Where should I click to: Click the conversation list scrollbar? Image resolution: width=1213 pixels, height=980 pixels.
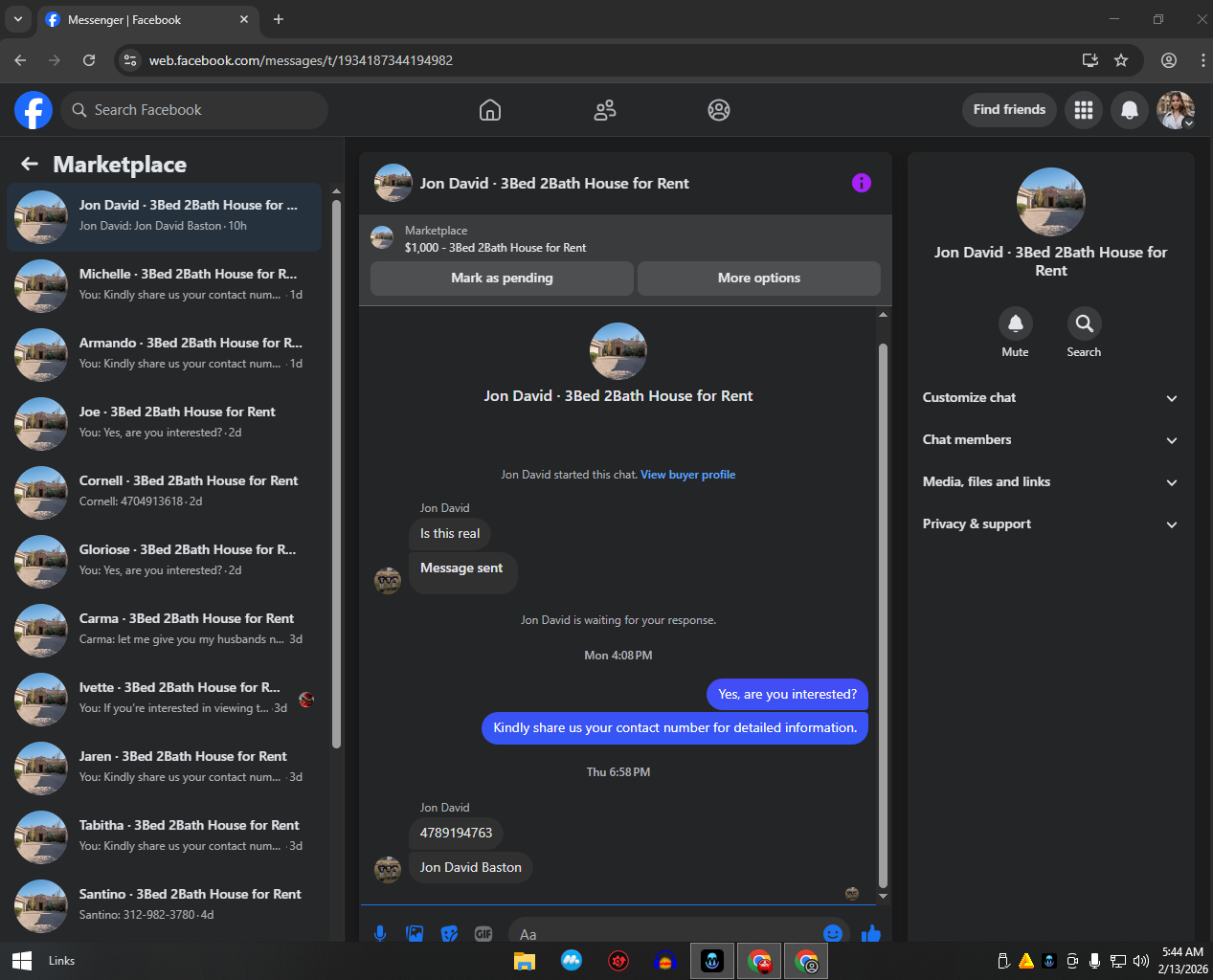[336, 474]
